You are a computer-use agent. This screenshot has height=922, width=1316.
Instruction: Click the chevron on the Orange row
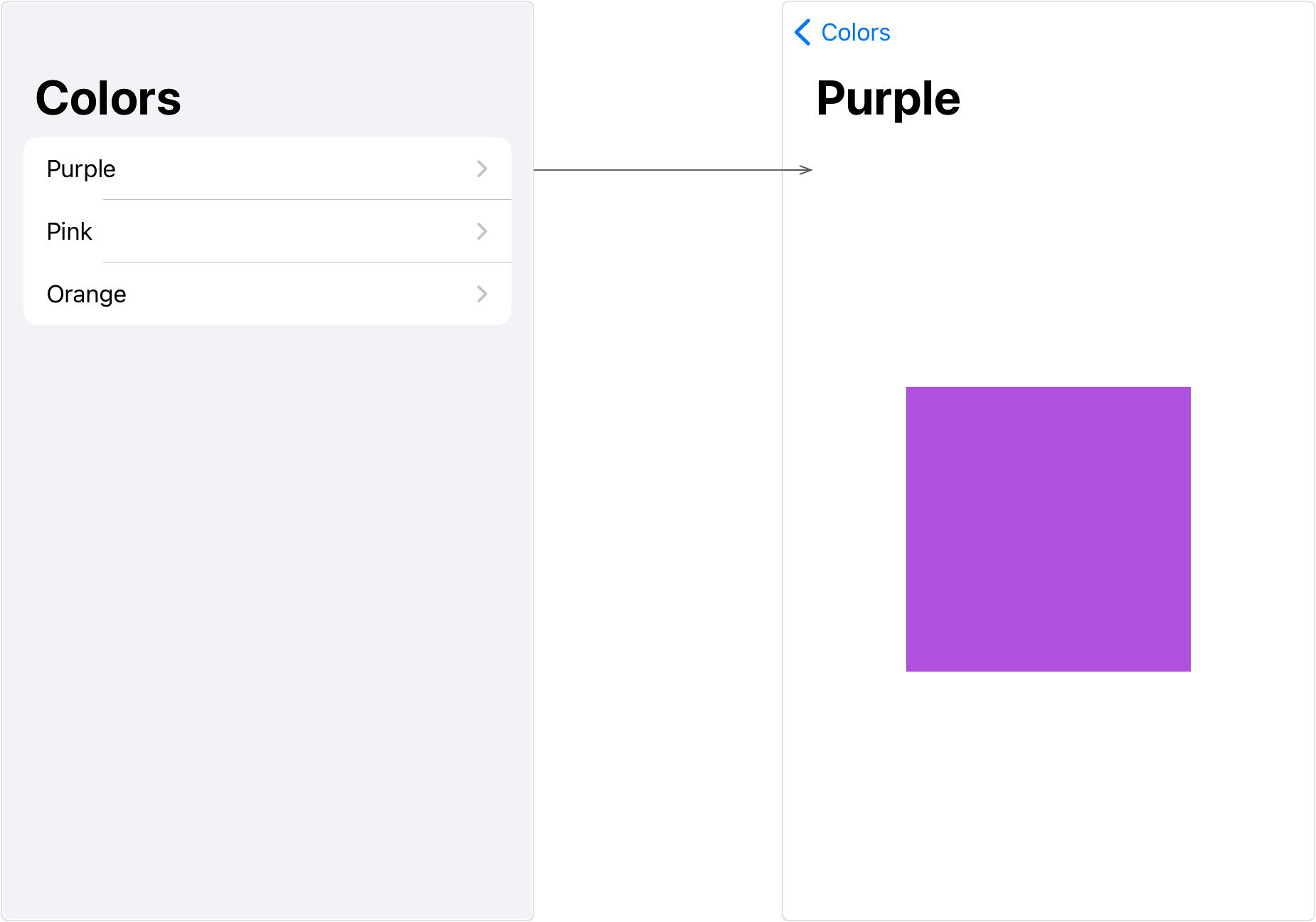482,294
